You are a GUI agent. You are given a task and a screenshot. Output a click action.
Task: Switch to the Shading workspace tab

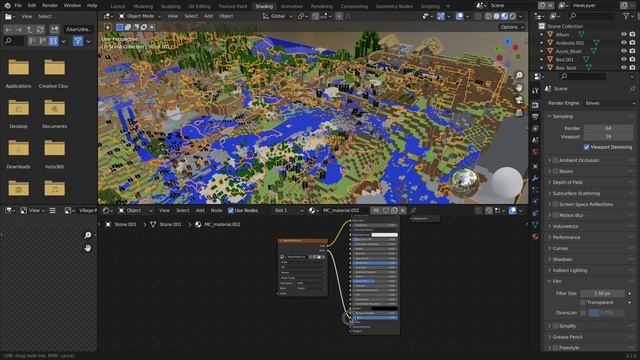click(x=264, y=6)
